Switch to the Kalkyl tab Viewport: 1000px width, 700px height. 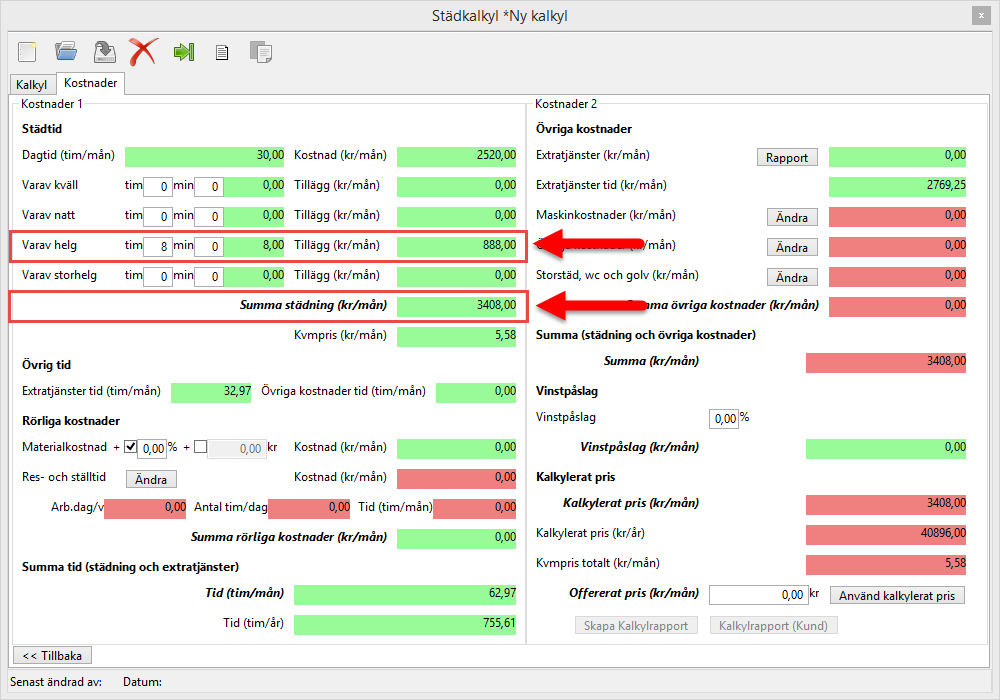coord(32,85)
